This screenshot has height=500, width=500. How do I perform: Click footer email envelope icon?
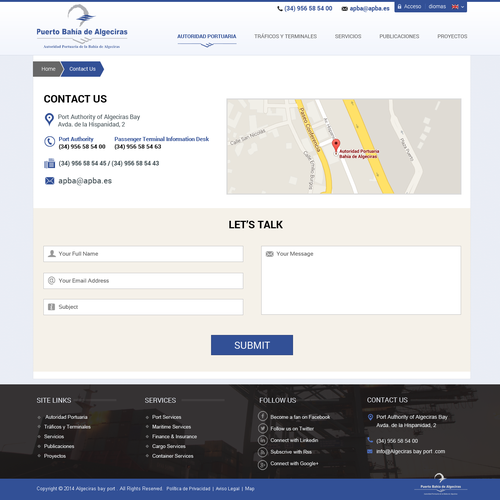click(x=370, y=451)
